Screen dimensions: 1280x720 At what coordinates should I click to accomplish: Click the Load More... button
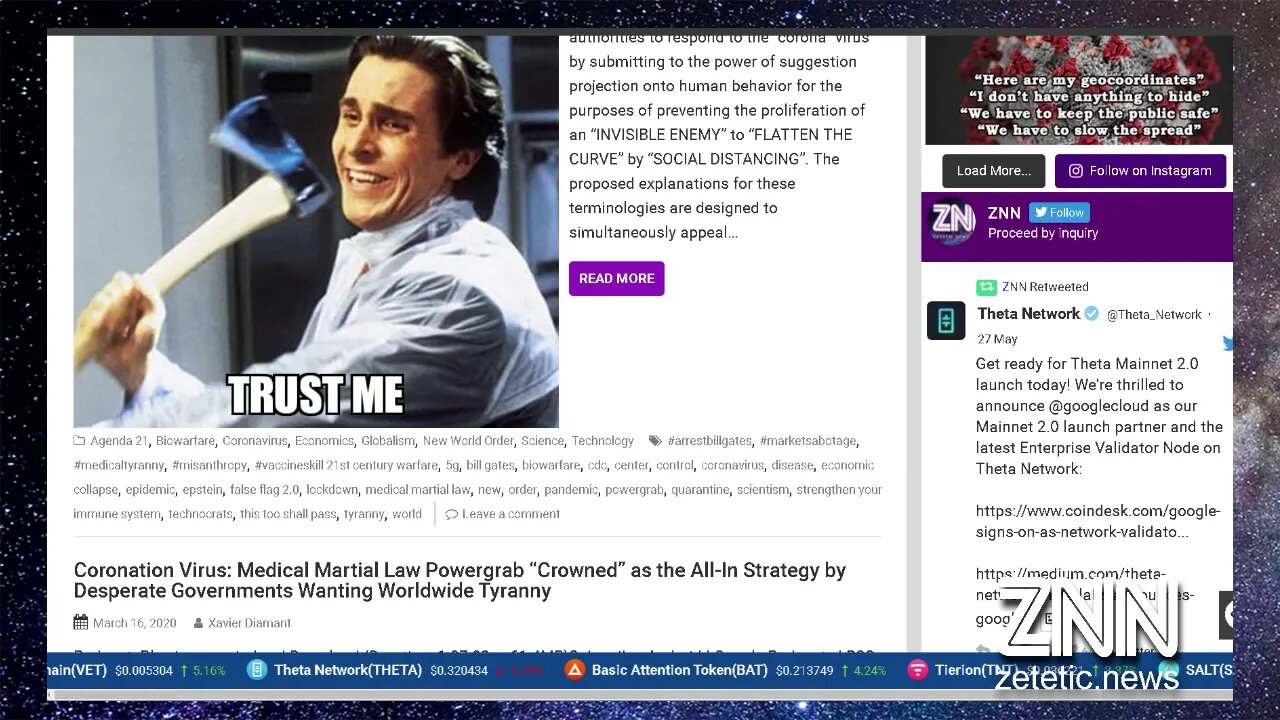pyautogui.click(x=993, y=171)
